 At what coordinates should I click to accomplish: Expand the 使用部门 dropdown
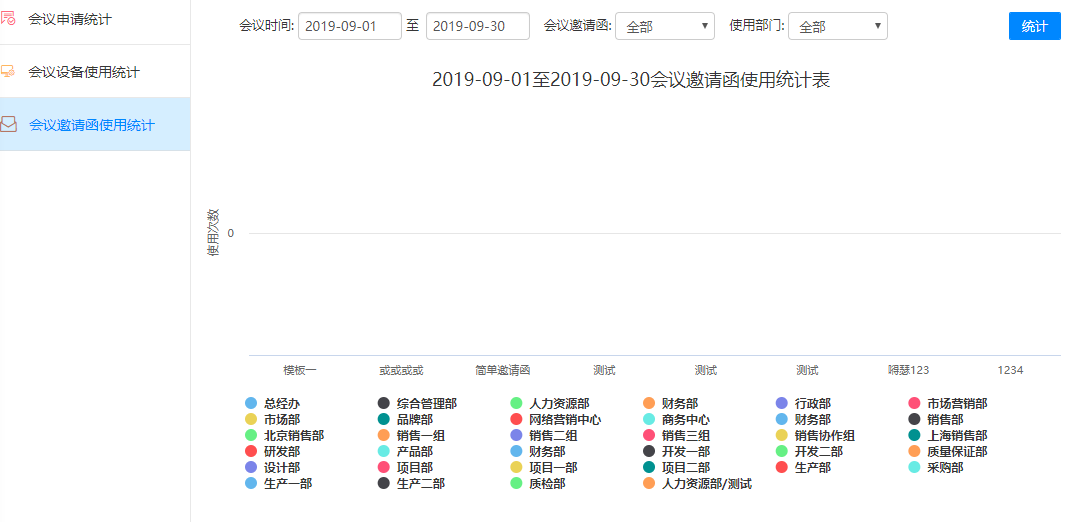837,27
